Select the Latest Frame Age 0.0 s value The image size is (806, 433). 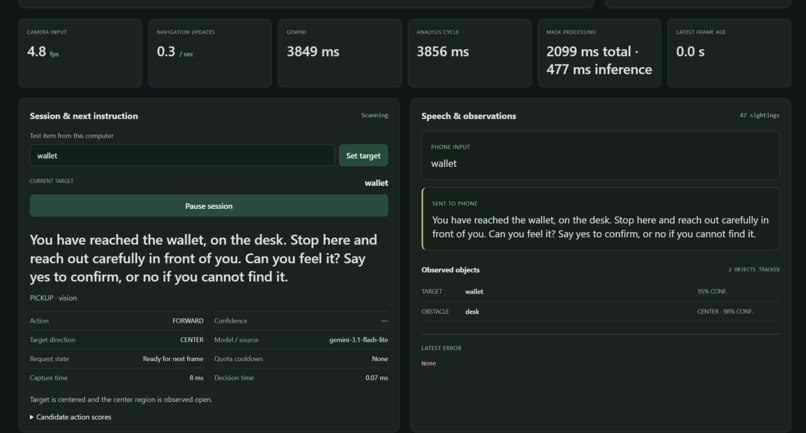[690, 51]
